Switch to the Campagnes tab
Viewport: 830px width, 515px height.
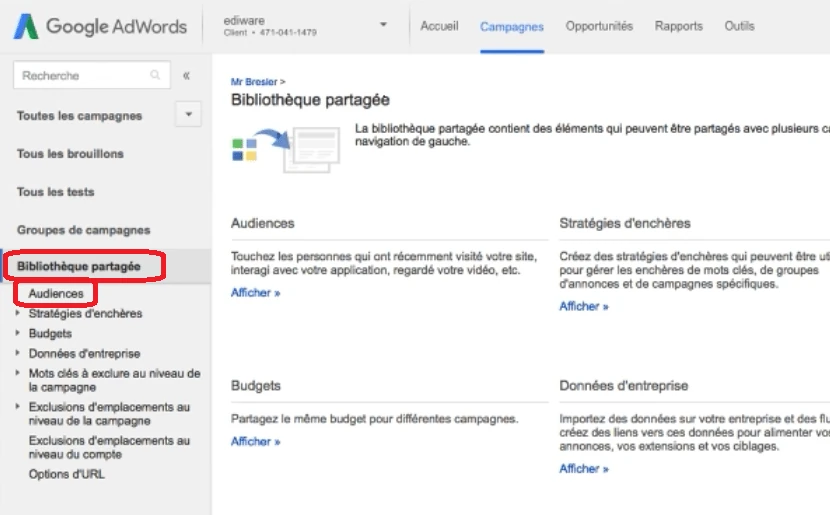pyautogui.click(x=512, y=27)
